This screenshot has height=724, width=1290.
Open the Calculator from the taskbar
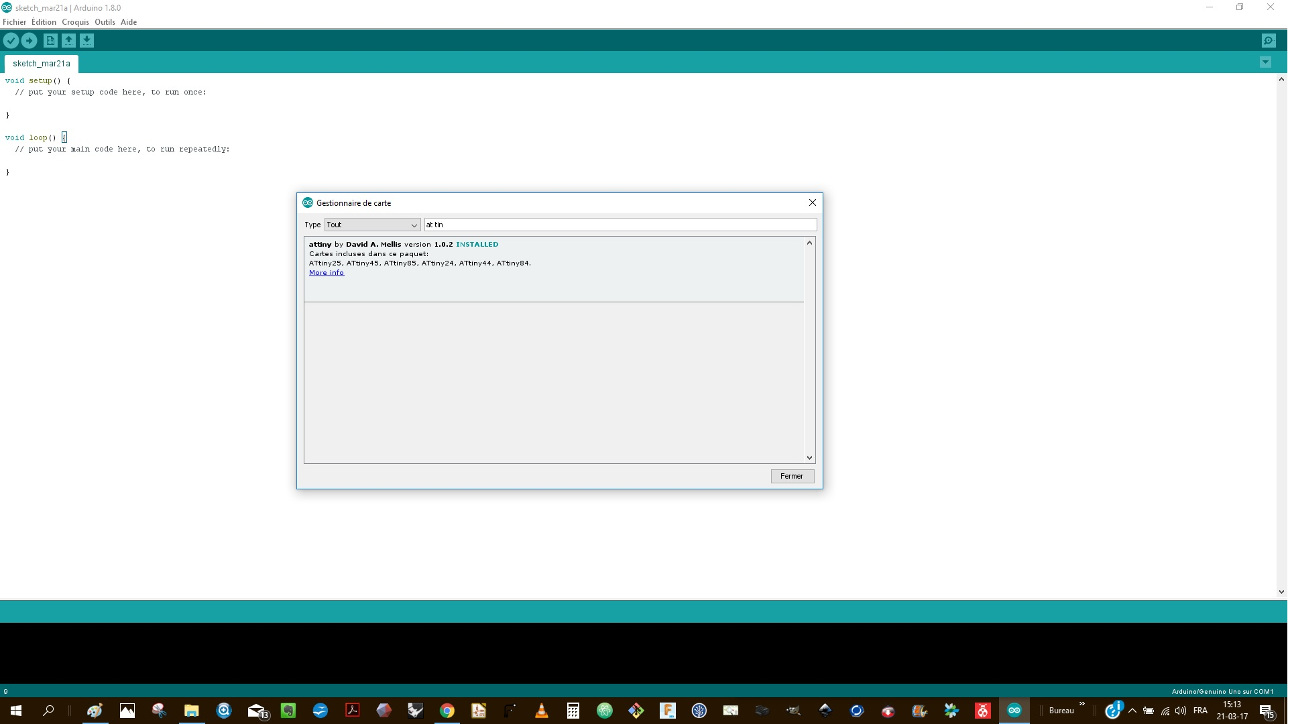click(573, 711)
